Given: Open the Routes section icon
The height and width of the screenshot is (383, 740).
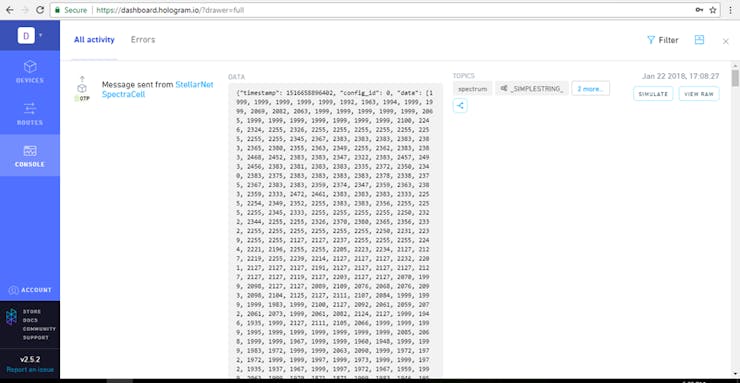Looking at the screenshot, I should point(30,108).
